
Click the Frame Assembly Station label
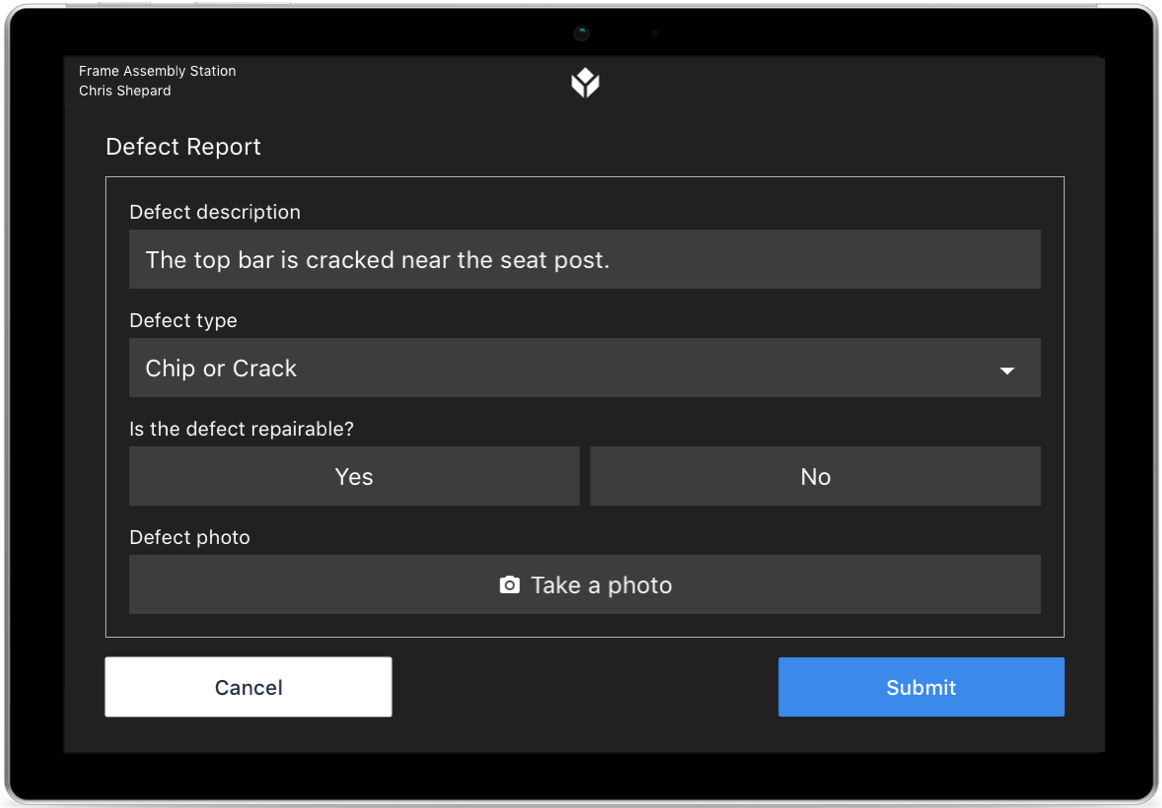[157, 71]
